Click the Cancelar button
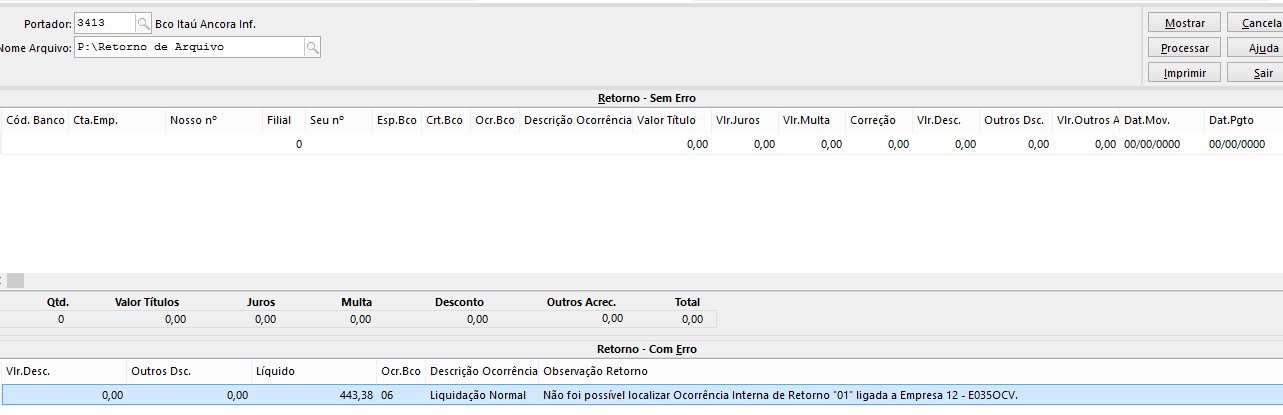The width and height of the screenshot is (1283, 415). coord(1255,23)
